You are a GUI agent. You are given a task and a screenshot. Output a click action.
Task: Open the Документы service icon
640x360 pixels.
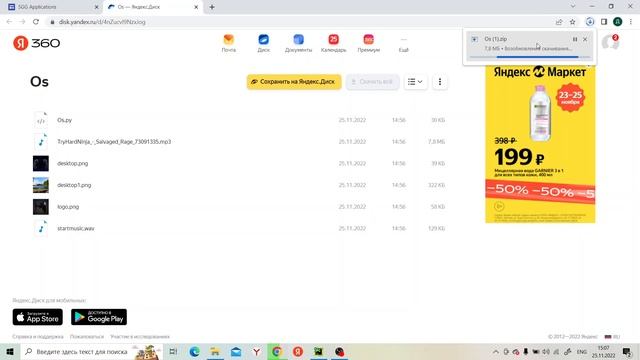(298, 43)
